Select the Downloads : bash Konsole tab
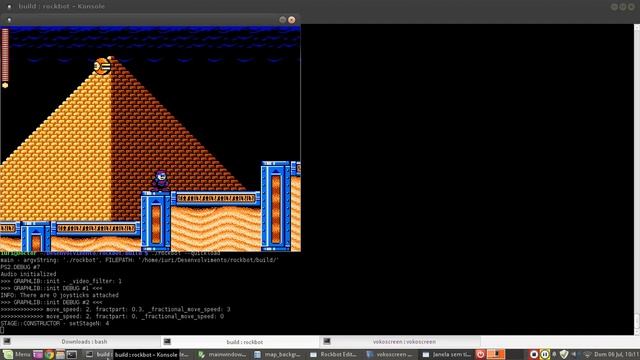Screen dimensions: 640x360 tap(80, 342)
